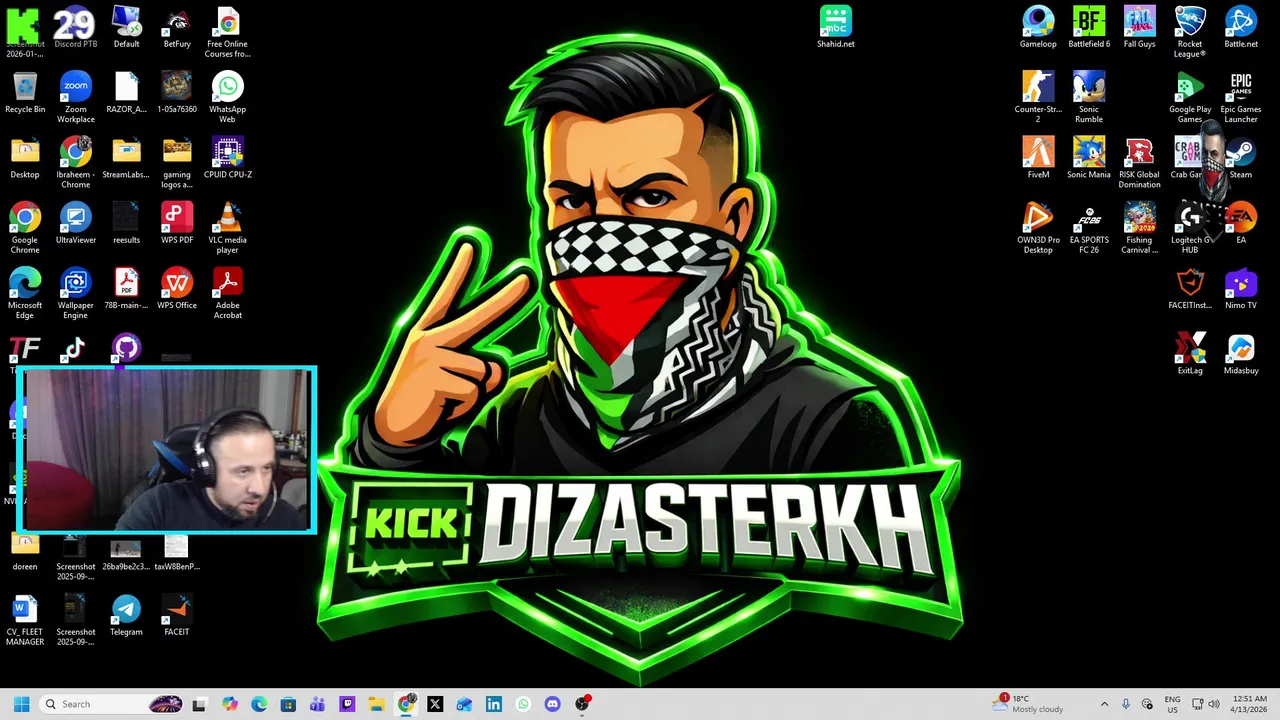Open the volume control in the tray
1280x720 pixels.
click(1213, 704)
